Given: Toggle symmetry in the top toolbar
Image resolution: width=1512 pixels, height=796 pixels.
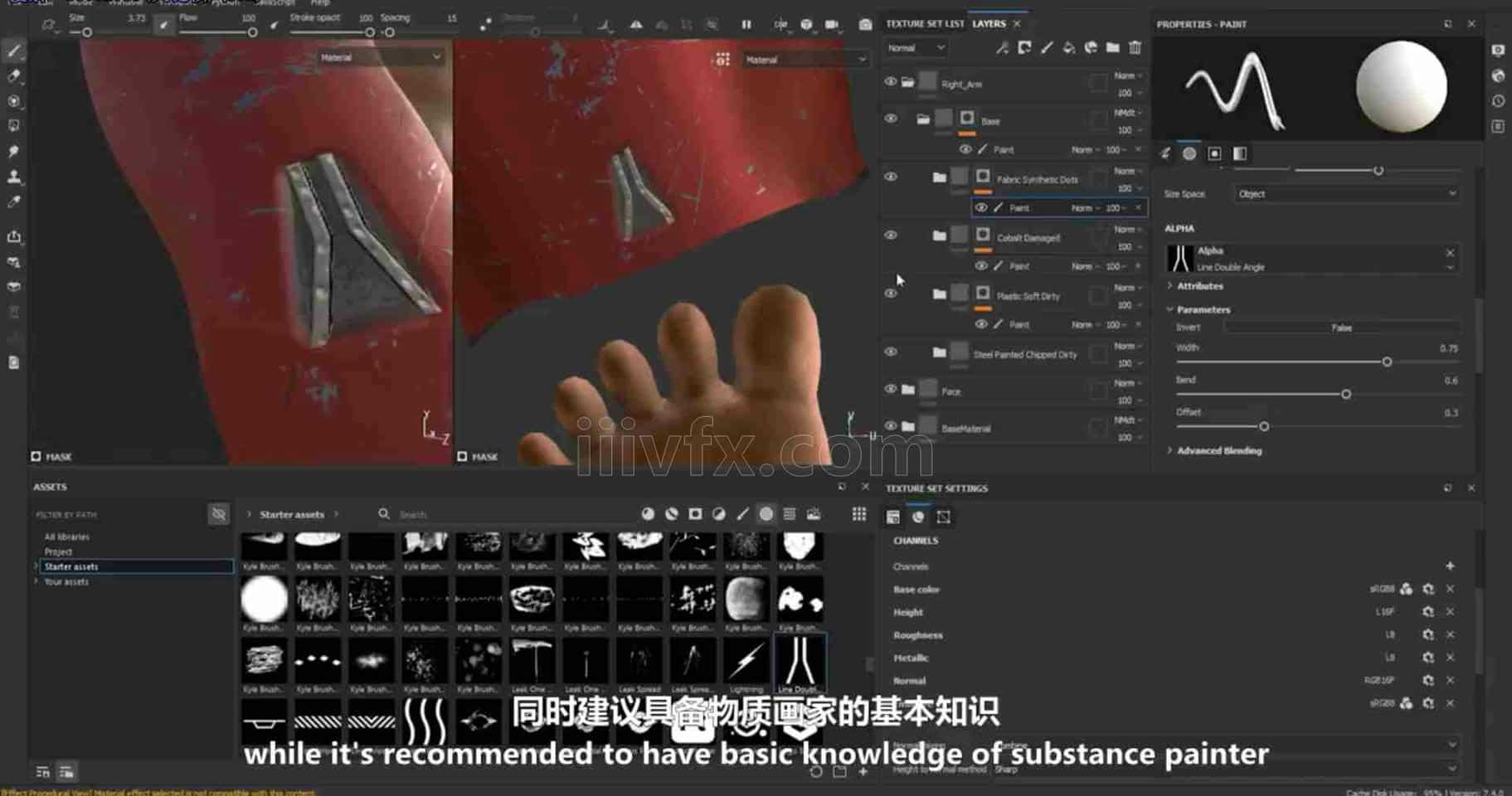Looking at the screenshot, I should pos(636,25).
